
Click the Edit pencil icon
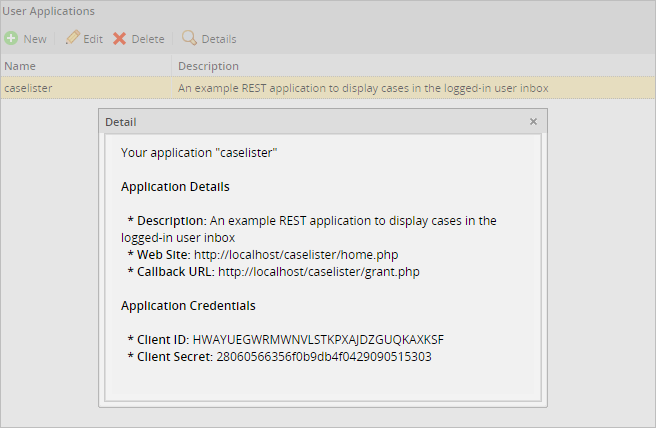(x=73, y=39)
